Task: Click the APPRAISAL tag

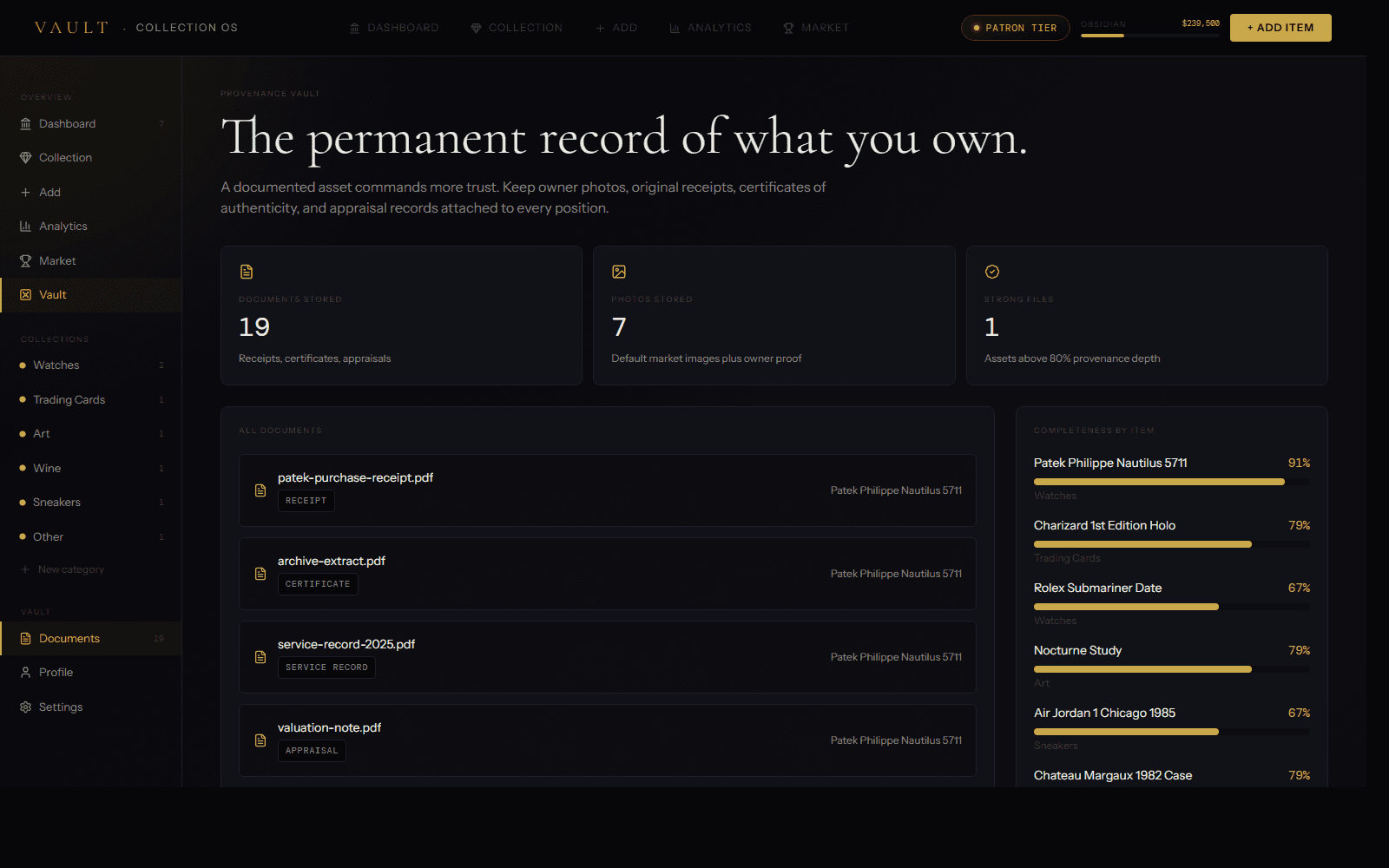Action: [312, 751]
